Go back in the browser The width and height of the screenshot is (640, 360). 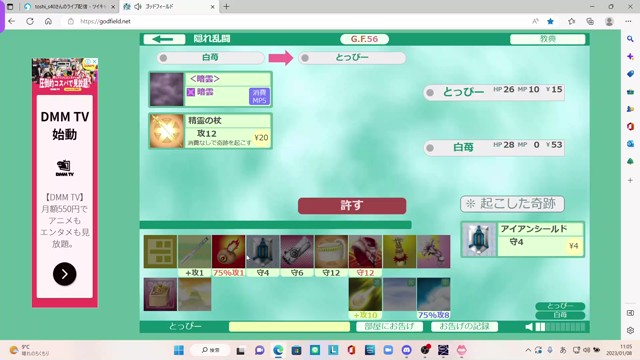(11, 21)
